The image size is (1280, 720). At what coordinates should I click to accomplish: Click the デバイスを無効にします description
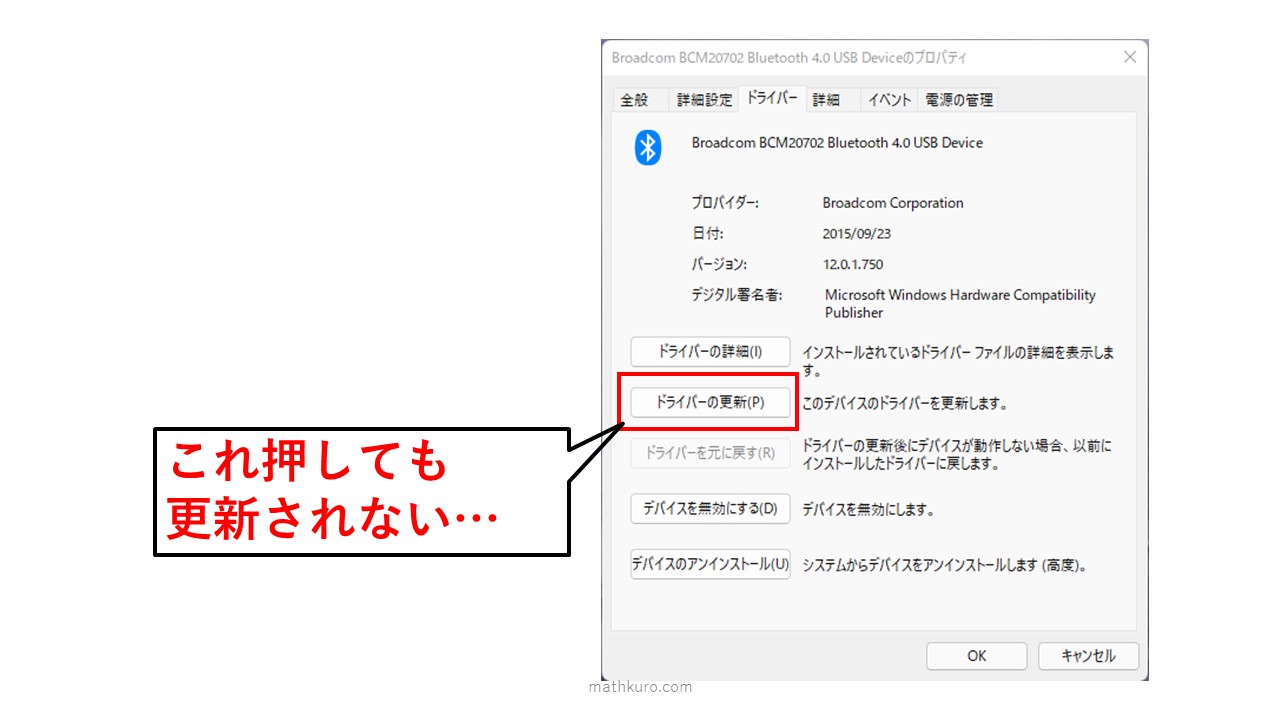tap(868, 510)
